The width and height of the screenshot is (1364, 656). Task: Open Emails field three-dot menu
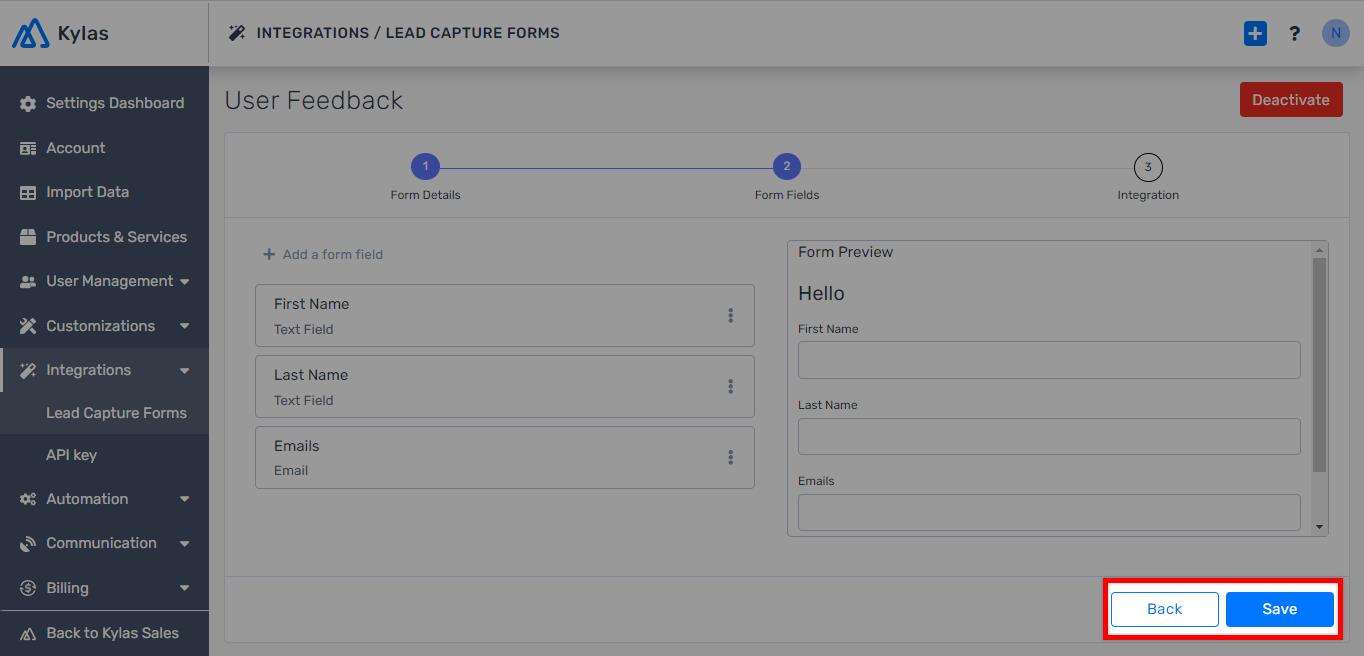pyautogui.click(x=731, y=457)
